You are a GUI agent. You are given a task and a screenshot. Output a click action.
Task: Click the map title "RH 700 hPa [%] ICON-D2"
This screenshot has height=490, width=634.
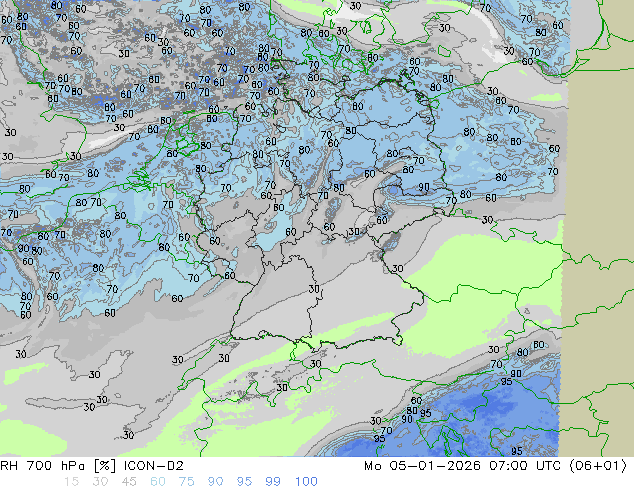(x=92, y=466)
